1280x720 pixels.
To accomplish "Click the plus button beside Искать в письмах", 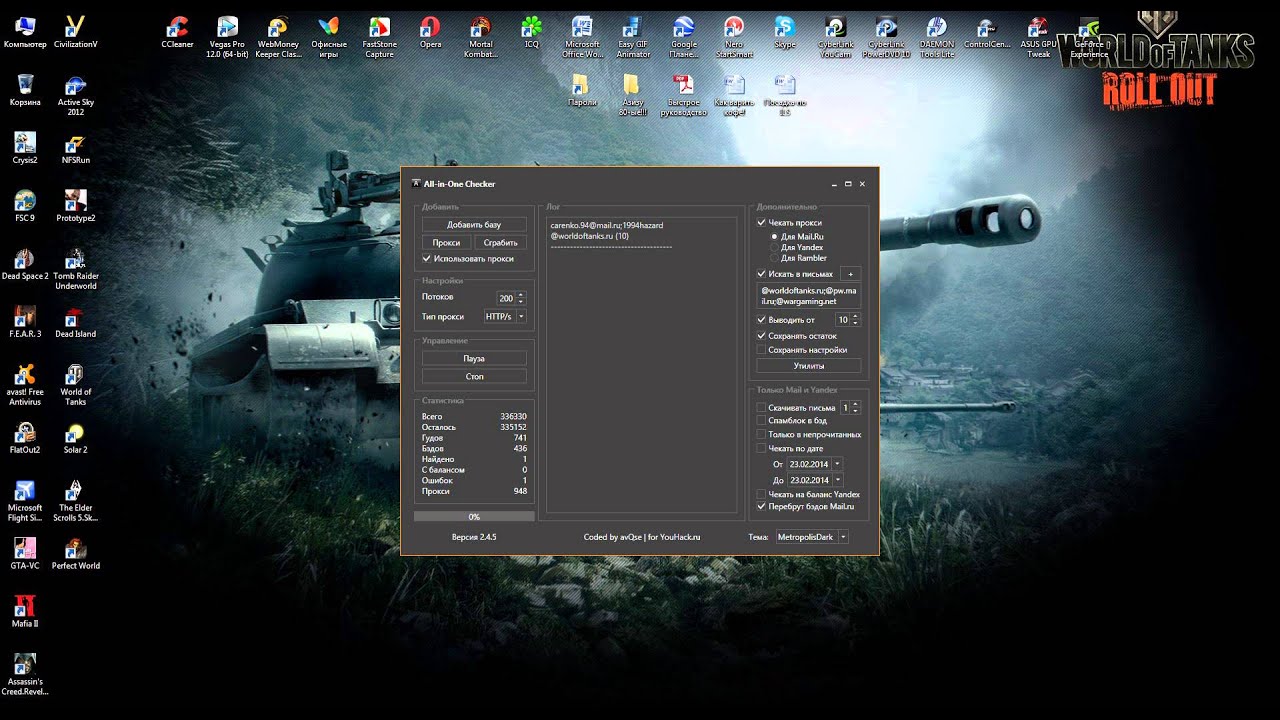I will pyautogui.click(x=850, y=273).
